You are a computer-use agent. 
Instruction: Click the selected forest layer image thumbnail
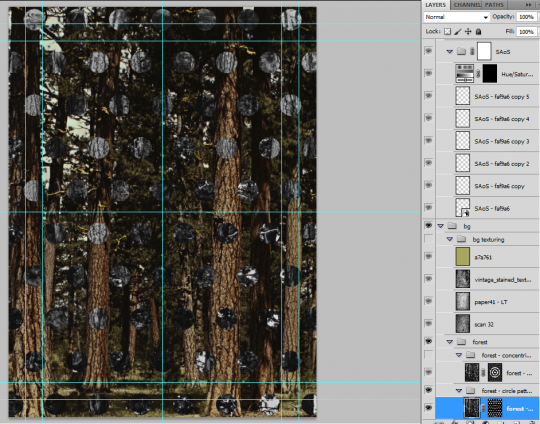click(471, 408)
